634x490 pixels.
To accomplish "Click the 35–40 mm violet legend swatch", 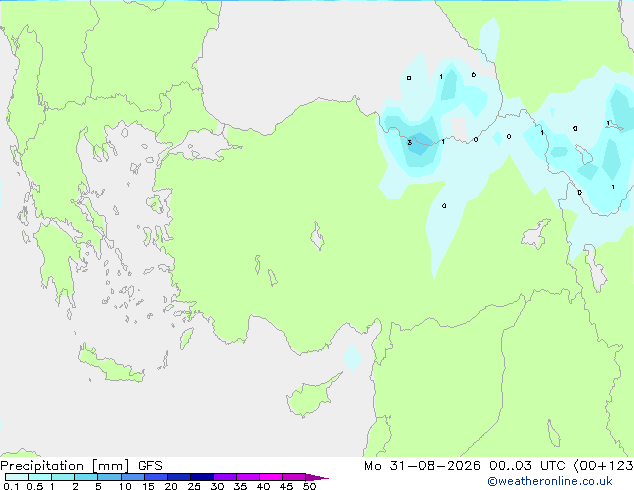I will [248, 477].
